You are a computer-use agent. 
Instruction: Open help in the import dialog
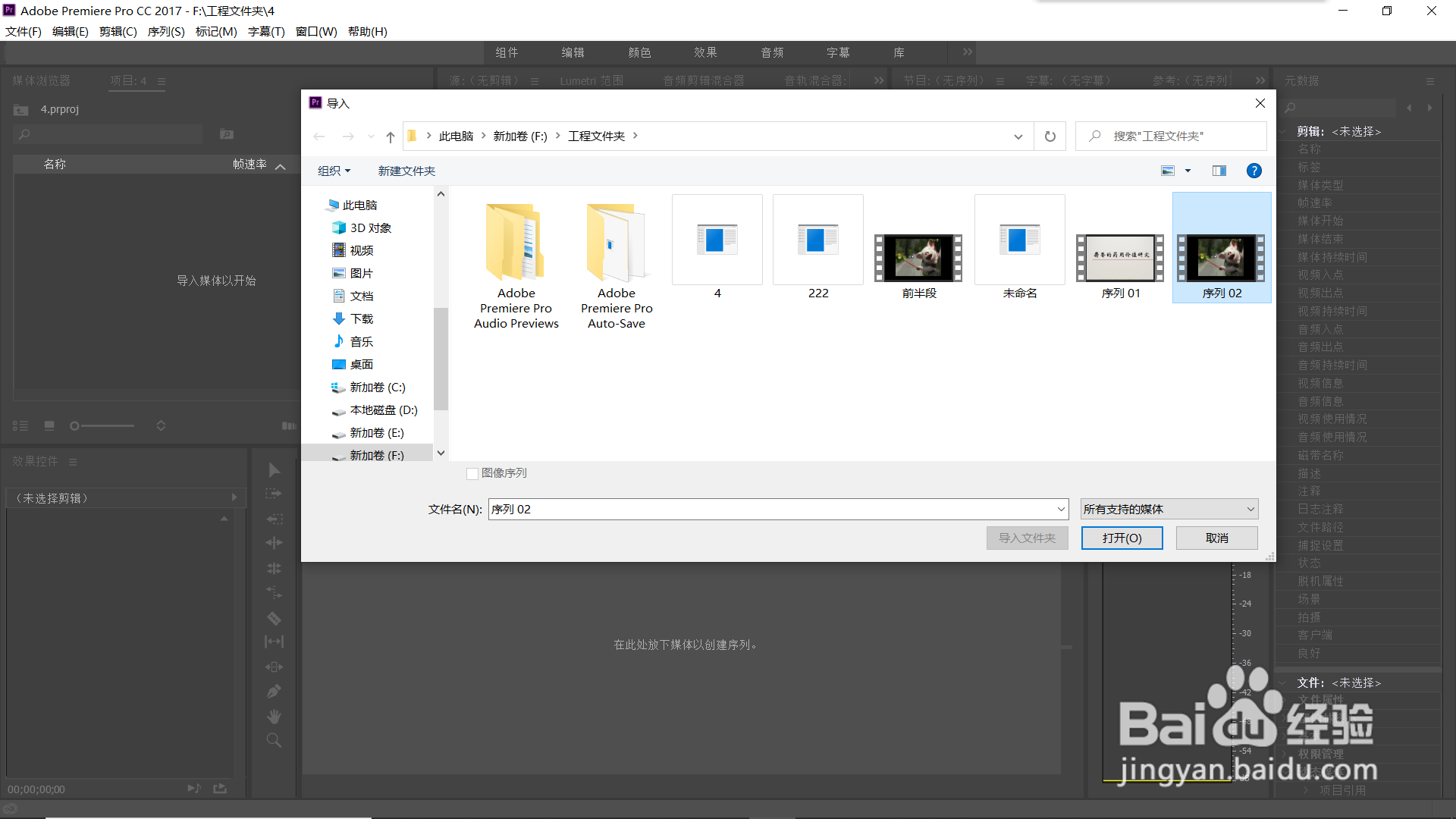pyautogui.click(x=1254, y=171)
